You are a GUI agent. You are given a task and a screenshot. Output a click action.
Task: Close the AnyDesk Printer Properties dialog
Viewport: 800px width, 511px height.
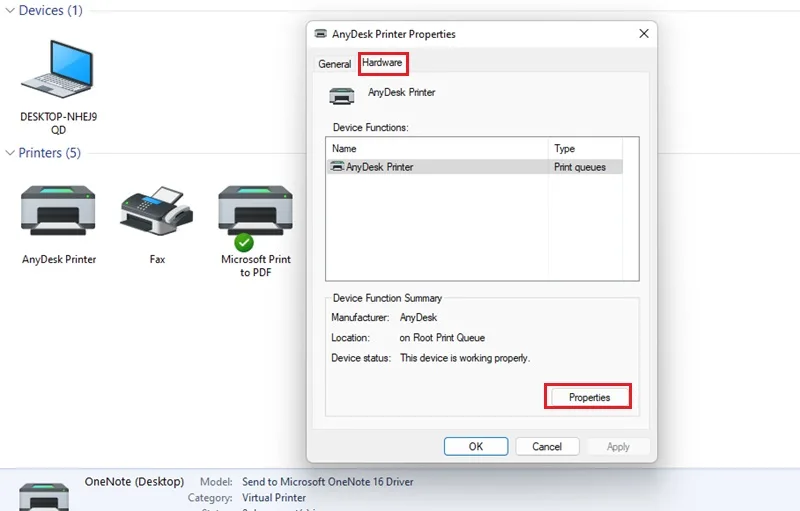click(x=644, y=34)
